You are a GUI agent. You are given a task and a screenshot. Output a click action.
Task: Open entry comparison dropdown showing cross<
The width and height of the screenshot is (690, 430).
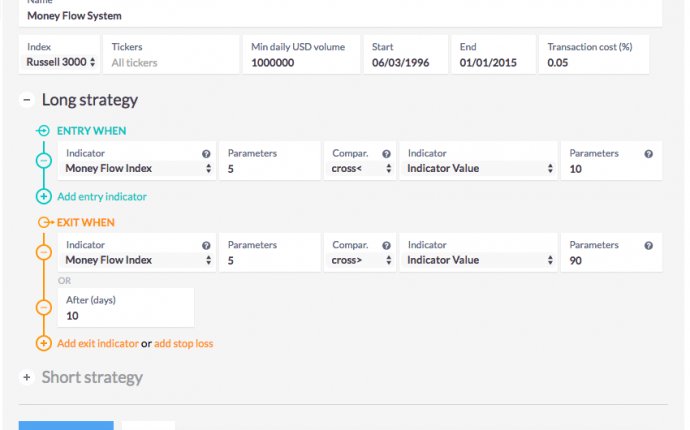pos(360,169)
